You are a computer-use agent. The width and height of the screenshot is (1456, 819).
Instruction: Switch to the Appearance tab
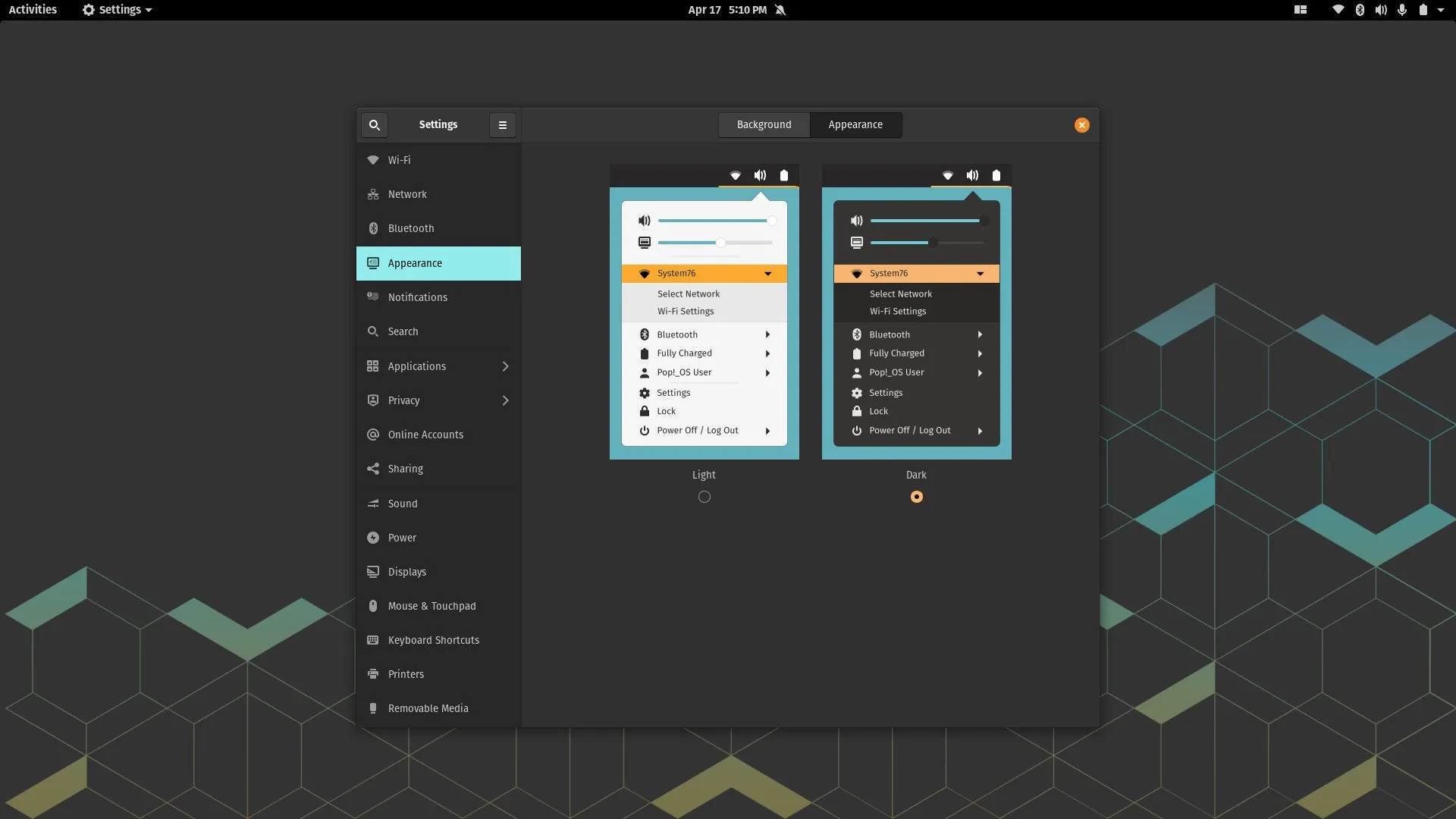855,125
